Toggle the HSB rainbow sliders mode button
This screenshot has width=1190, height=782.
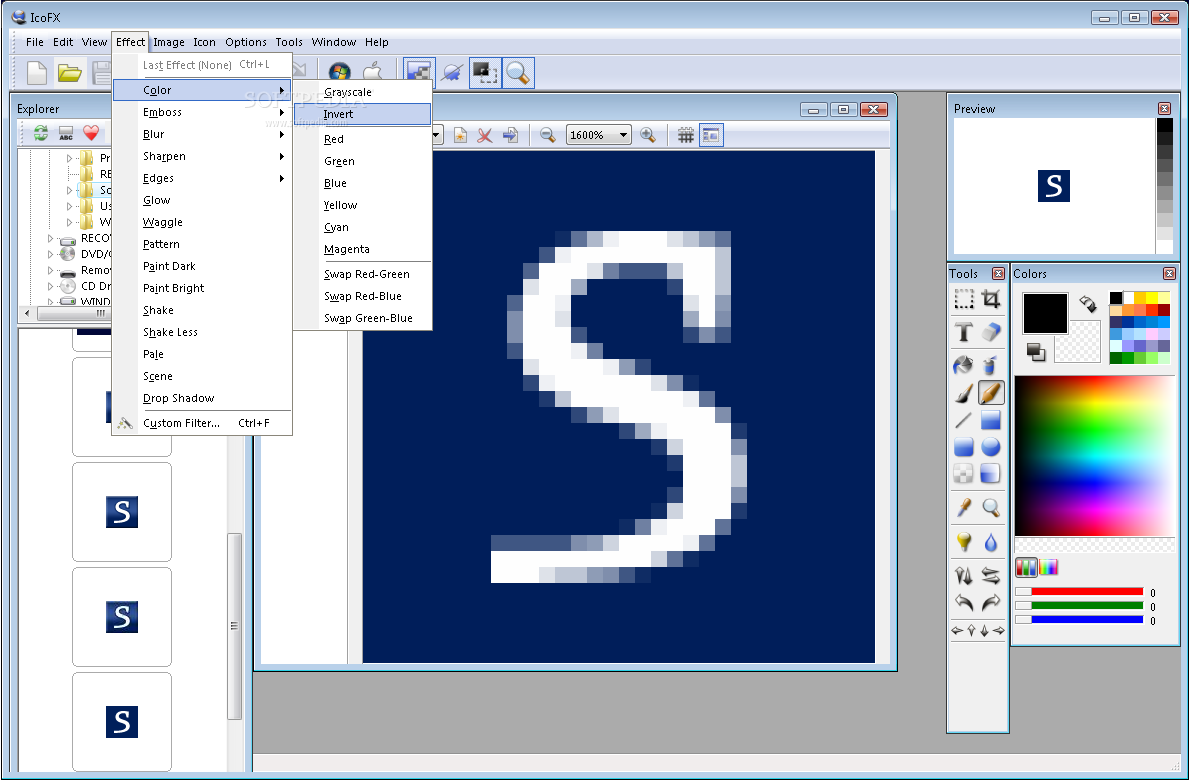coord(1048,567)
